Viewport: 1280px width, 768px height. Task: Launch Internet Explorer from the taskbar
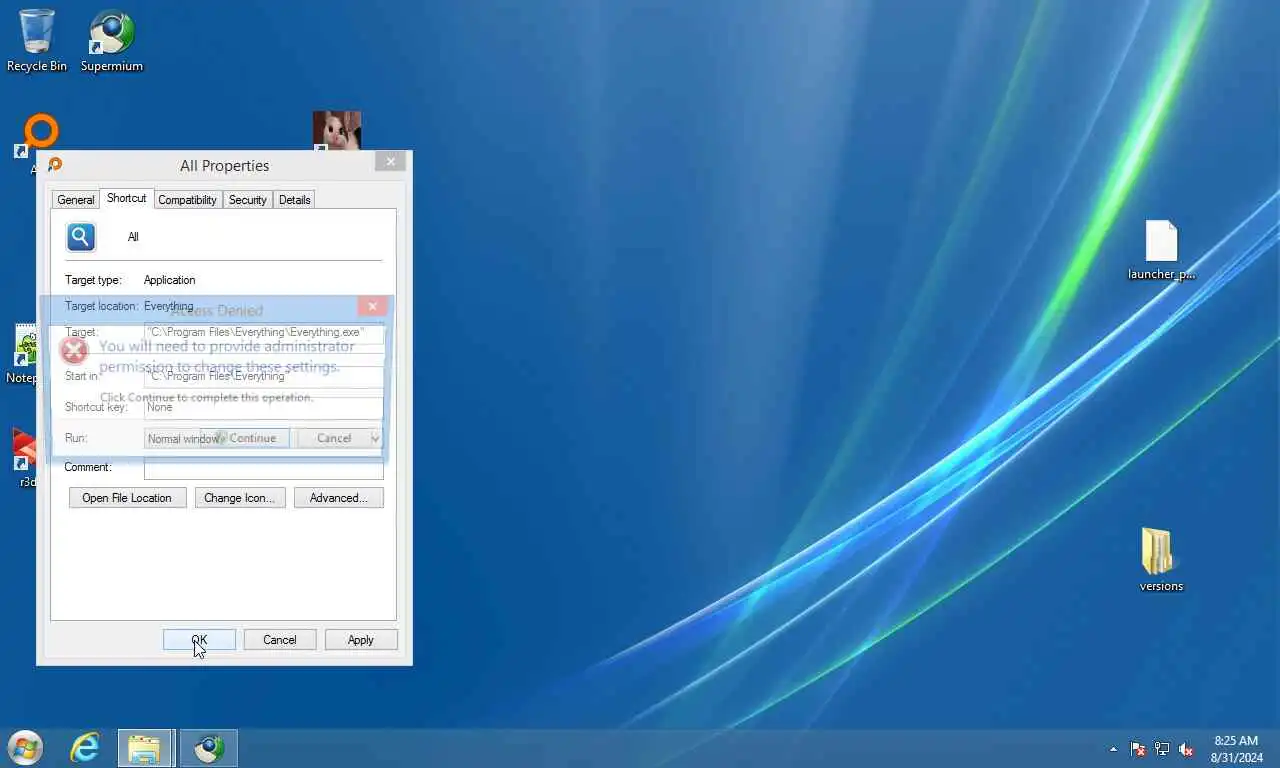[85, 748]
